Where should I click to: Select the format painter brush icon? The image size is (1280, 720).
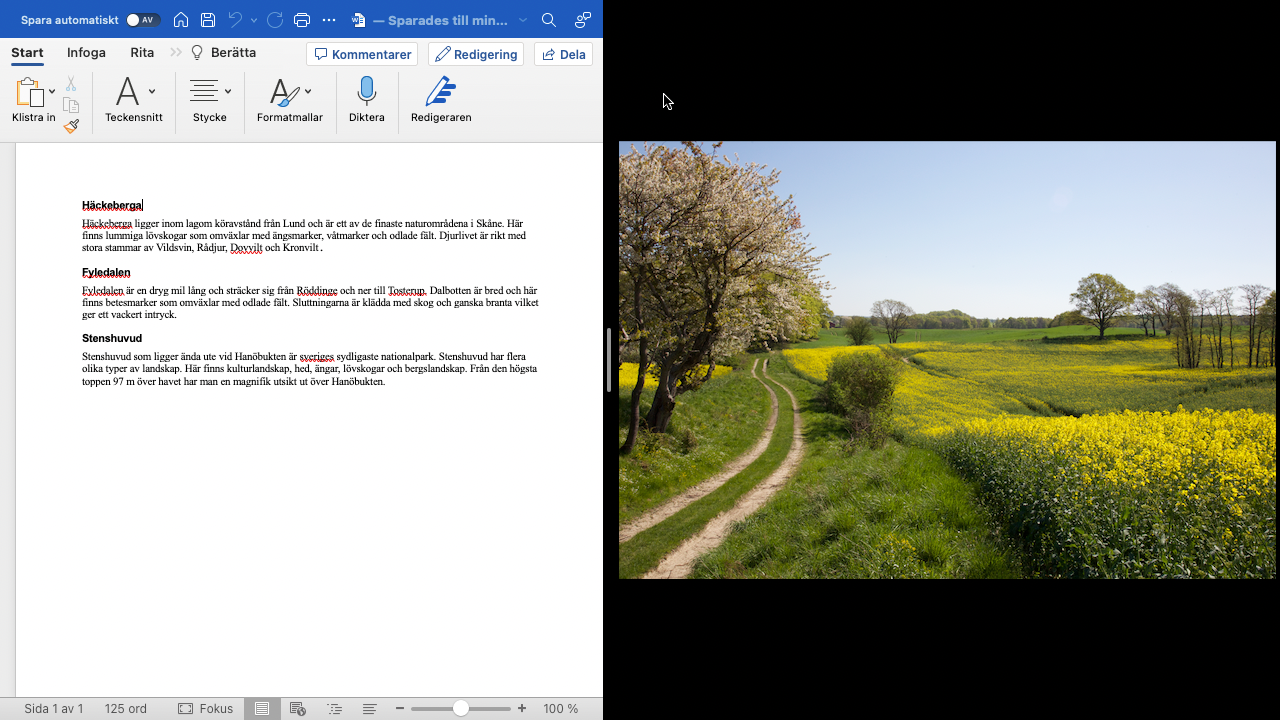click(x=71, y=127)
